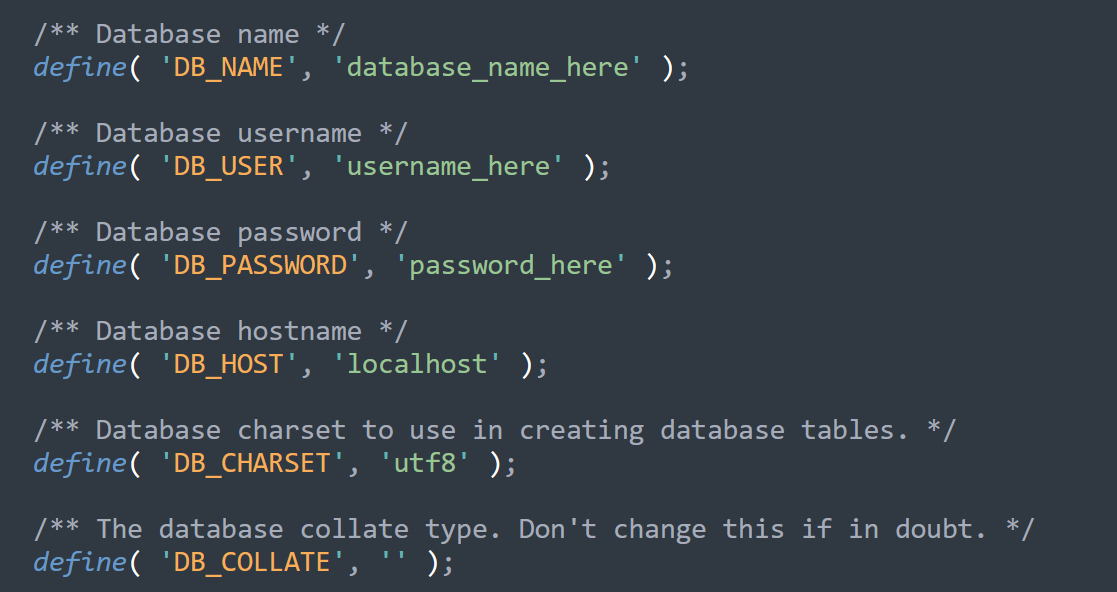The image size is (1117, 592).
Task: Click the 'Database username' comment line
Action: [x=220, y=133]
